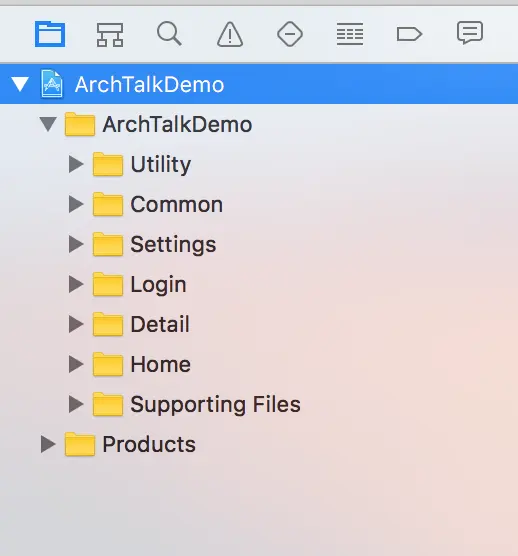Expand the Detail group
The image size is (518, 556).
click(76, 324)
